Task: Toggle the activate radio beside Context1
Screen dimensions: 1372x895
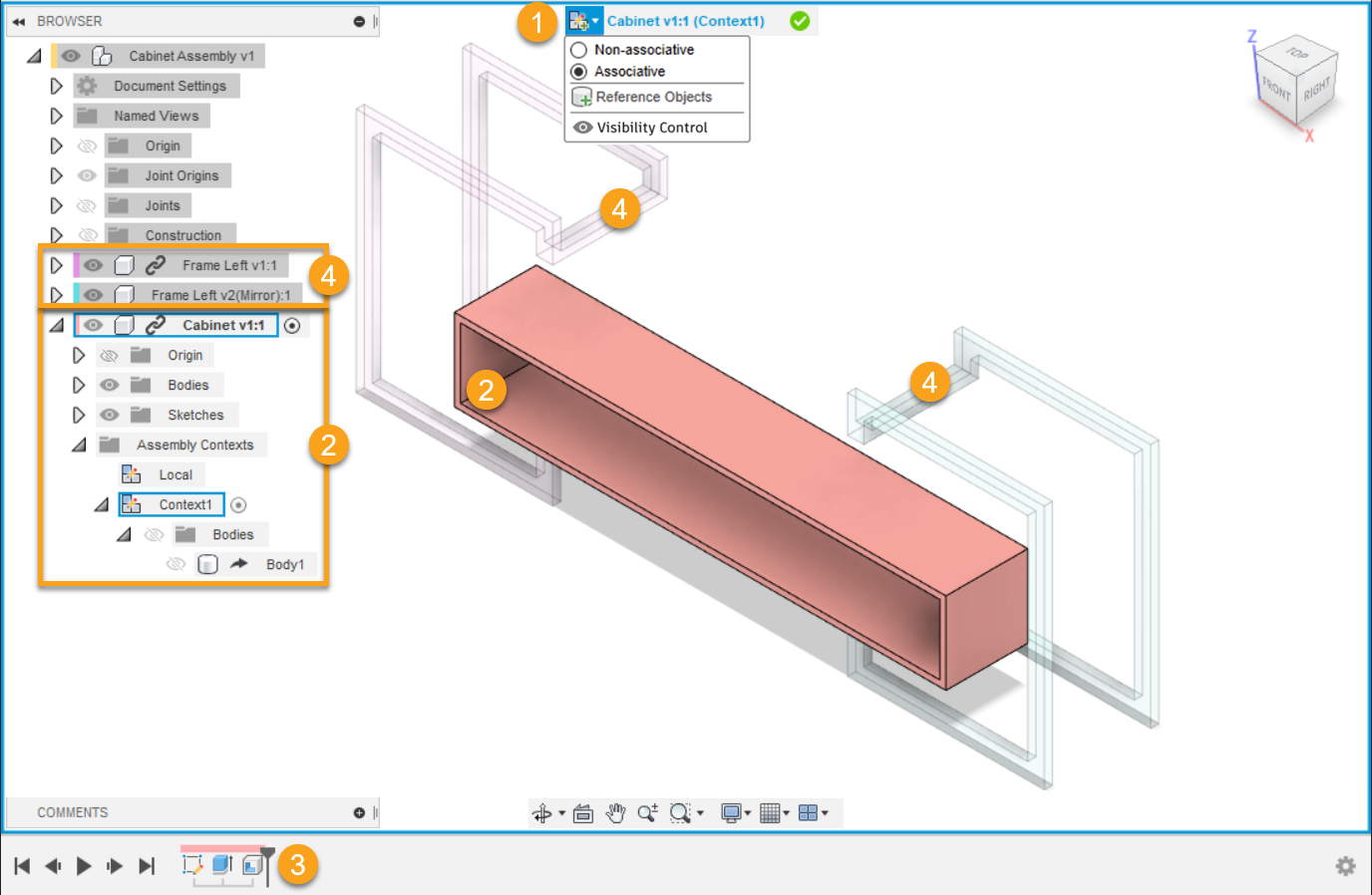Action: pos(238,505)
